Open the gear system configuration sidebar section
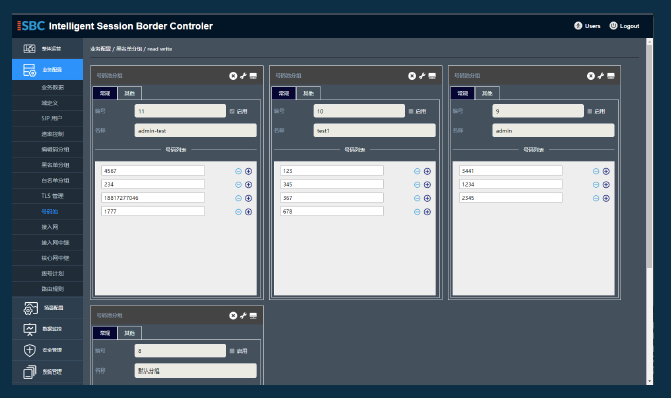Screen dimensions: 671x398 tap(48, 308)
